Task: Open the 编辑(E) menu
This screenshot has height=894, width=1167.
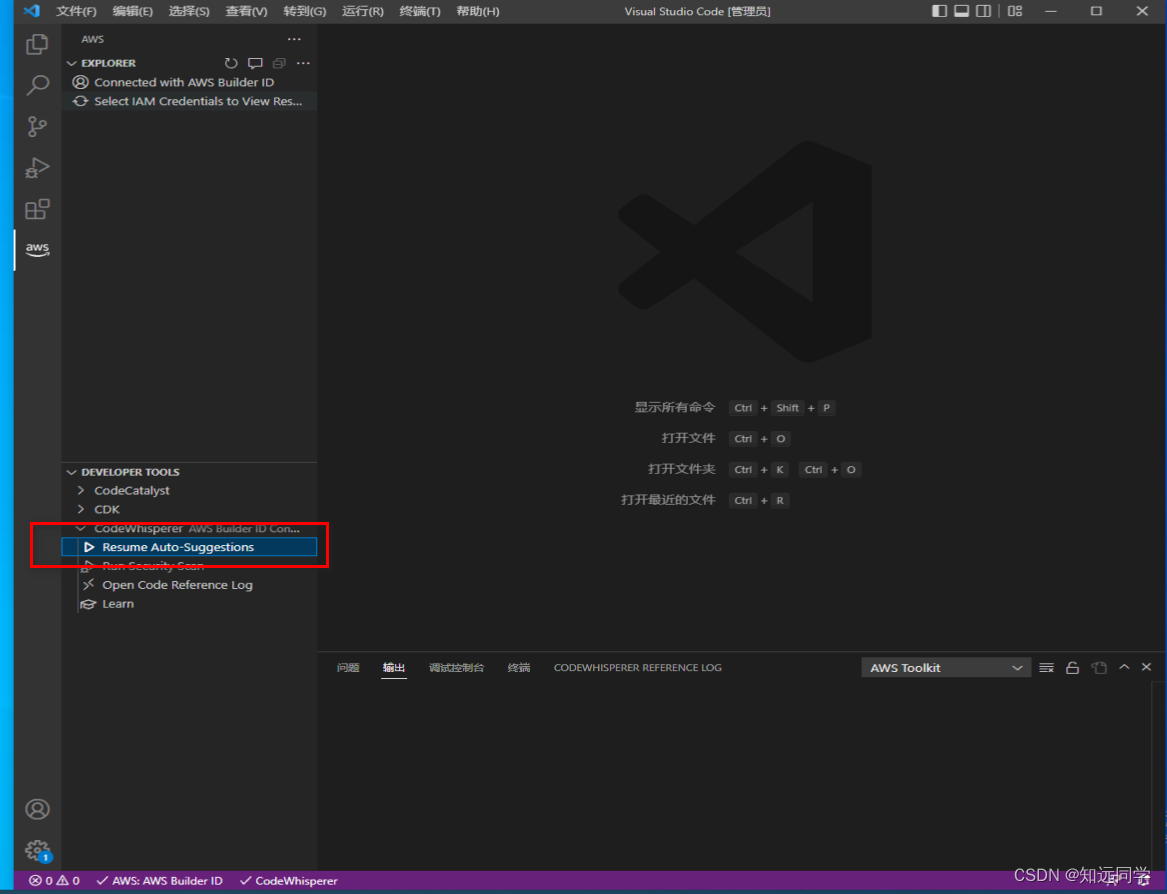Action: point(132,11)
